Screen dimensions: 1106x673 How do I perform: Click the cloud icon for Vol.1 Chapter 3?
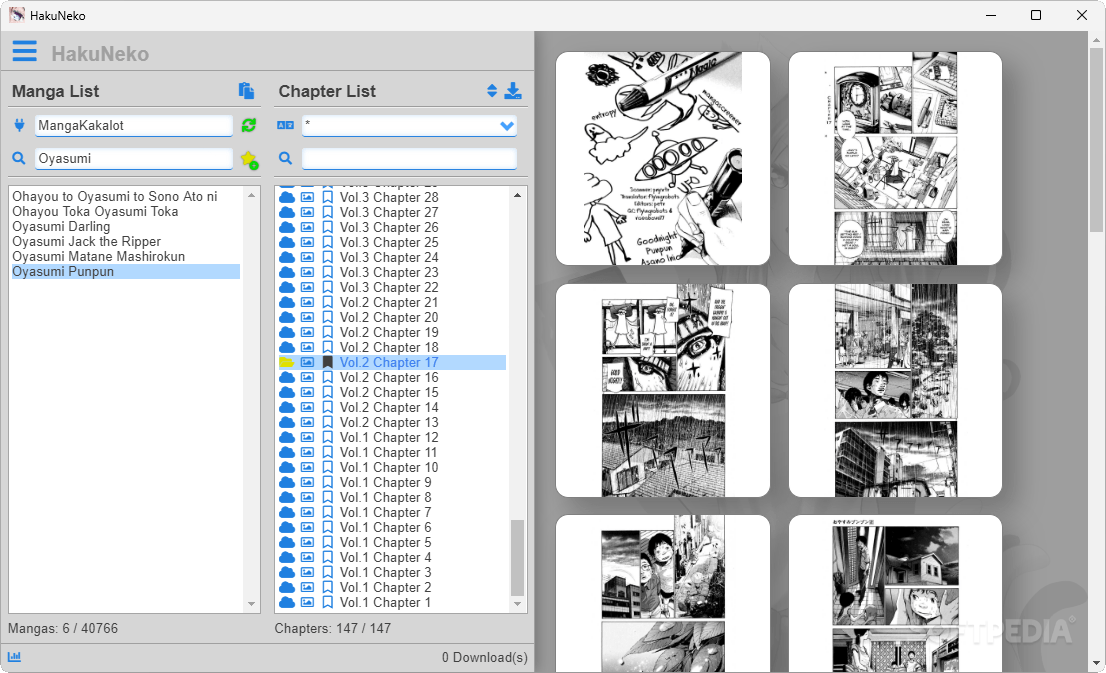(287, 572)
